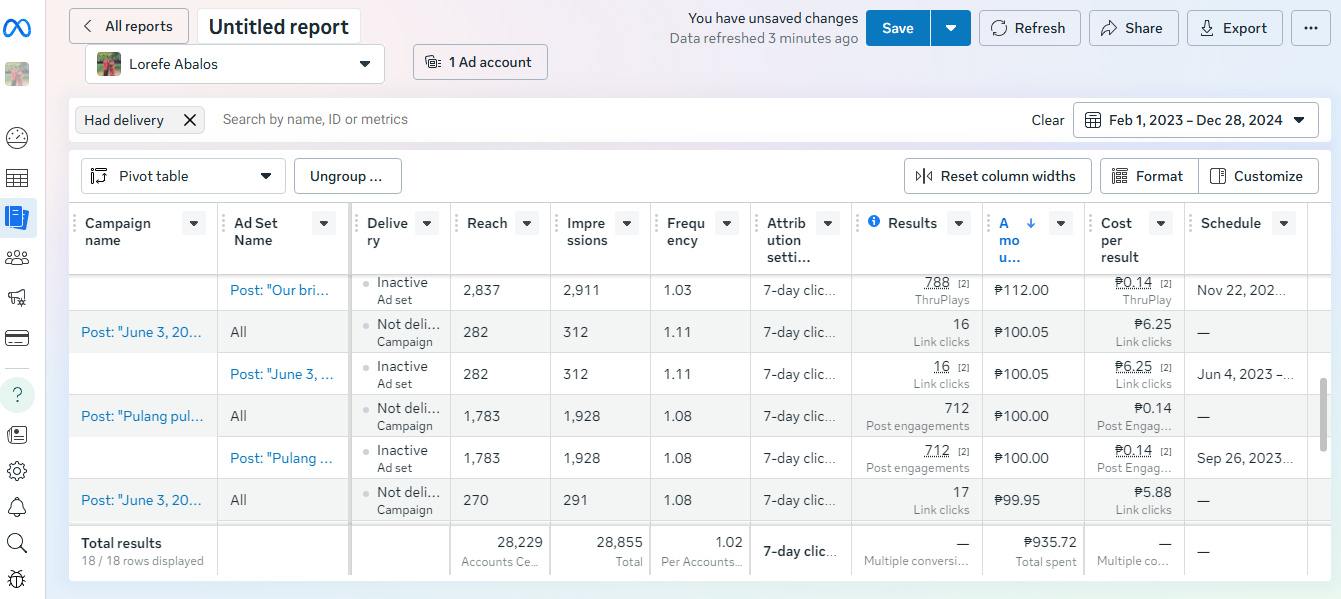The image size is (1341, 599).
Task: Open the Settings gear icon
Action: point(17,471)
